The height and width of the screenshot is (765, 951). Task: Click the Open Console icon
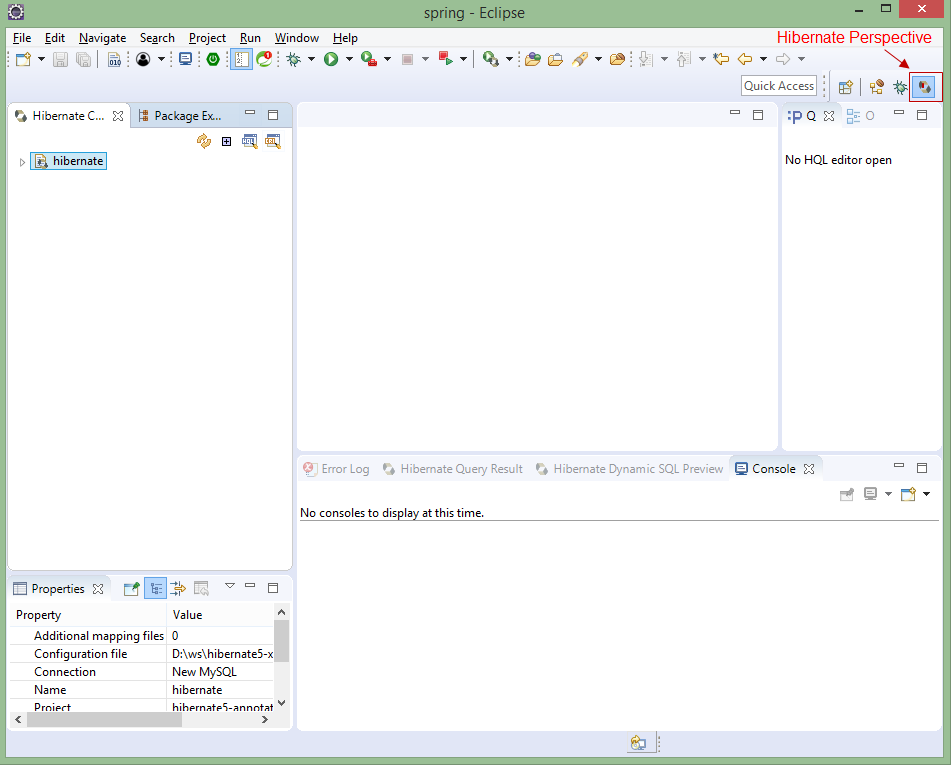pos(908,494)
